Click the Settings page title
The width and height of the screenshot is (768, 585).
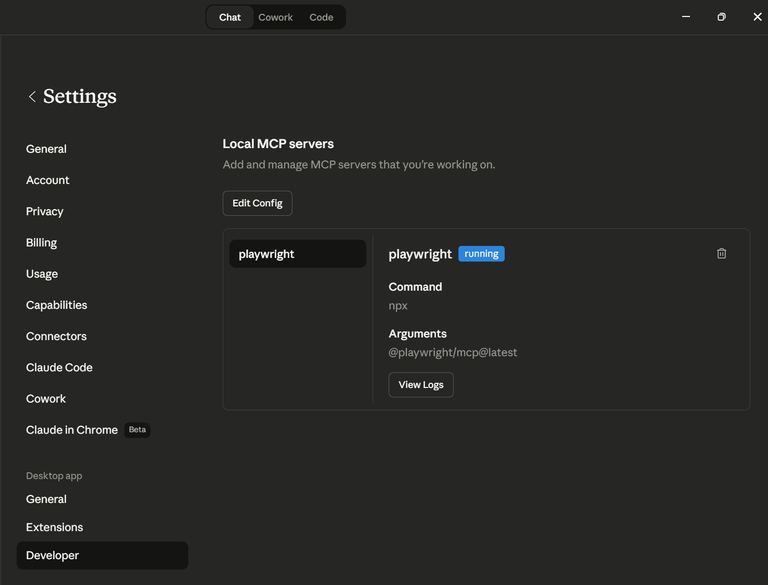tap(79, 97)
